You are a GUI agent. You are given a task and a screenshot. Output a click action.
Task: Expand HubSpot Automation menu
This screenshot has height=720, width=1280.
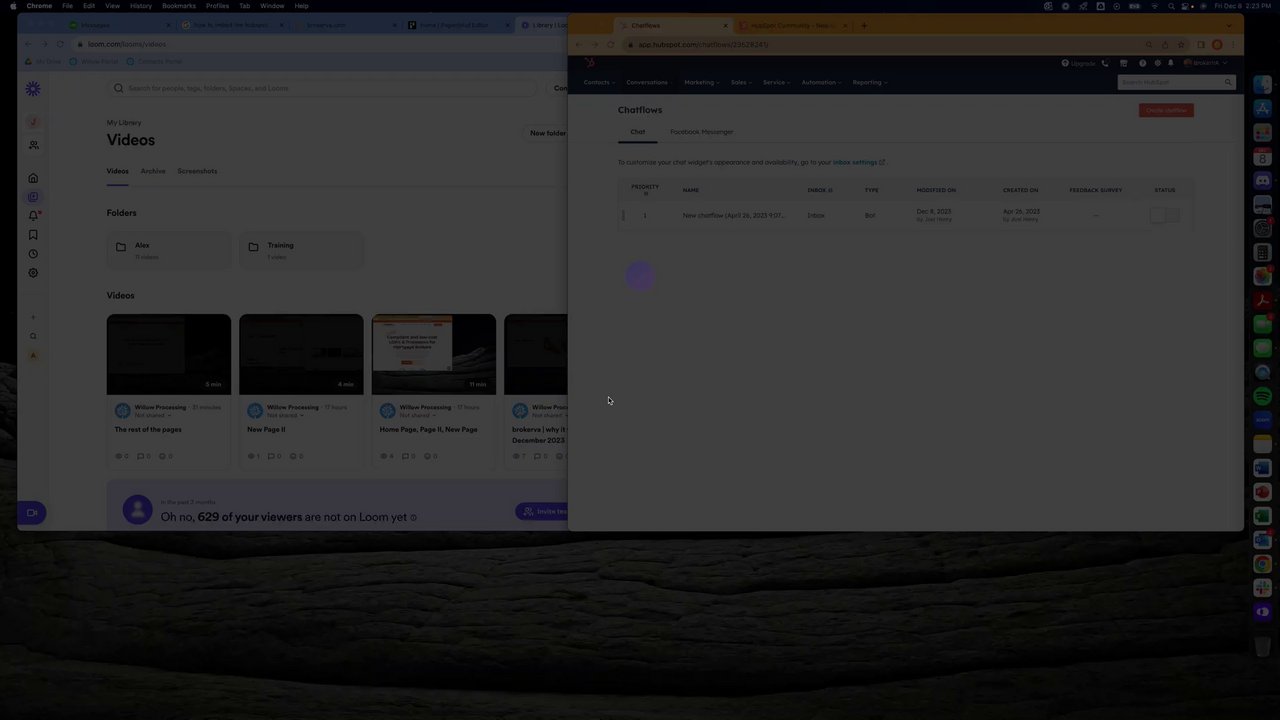point(821,82)
